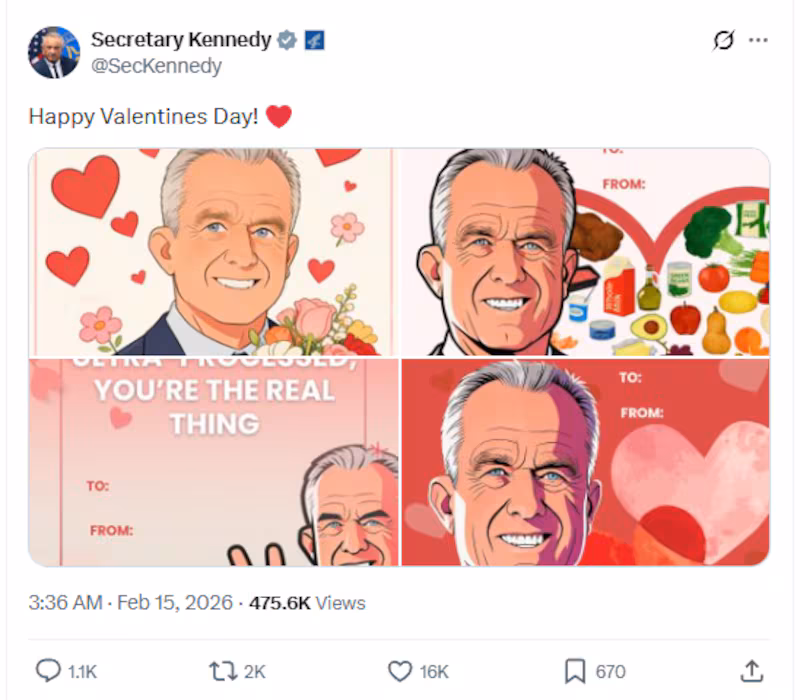Viewport: 800px width, 700px height.
Task: Click the display name Secretary Kennedy
Action: [180, 40]
